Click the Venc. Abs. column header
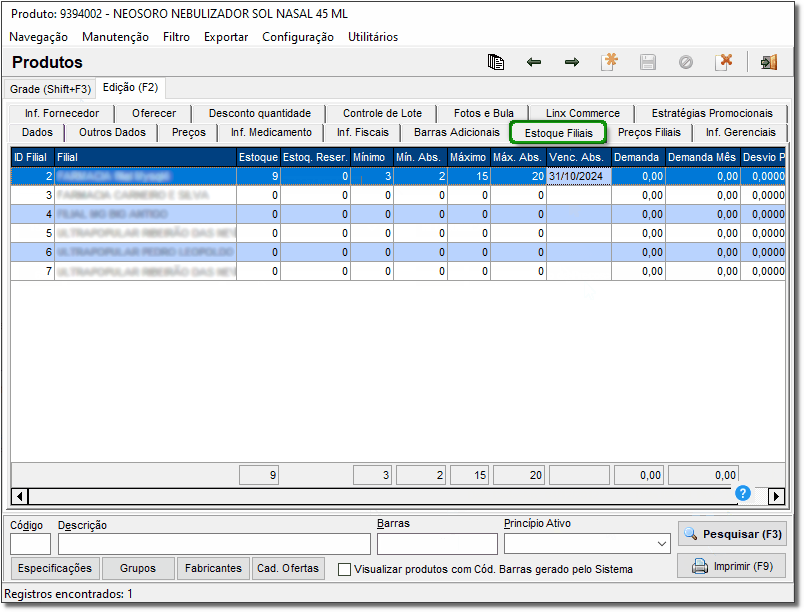804x612 pixels. [579, 157]
